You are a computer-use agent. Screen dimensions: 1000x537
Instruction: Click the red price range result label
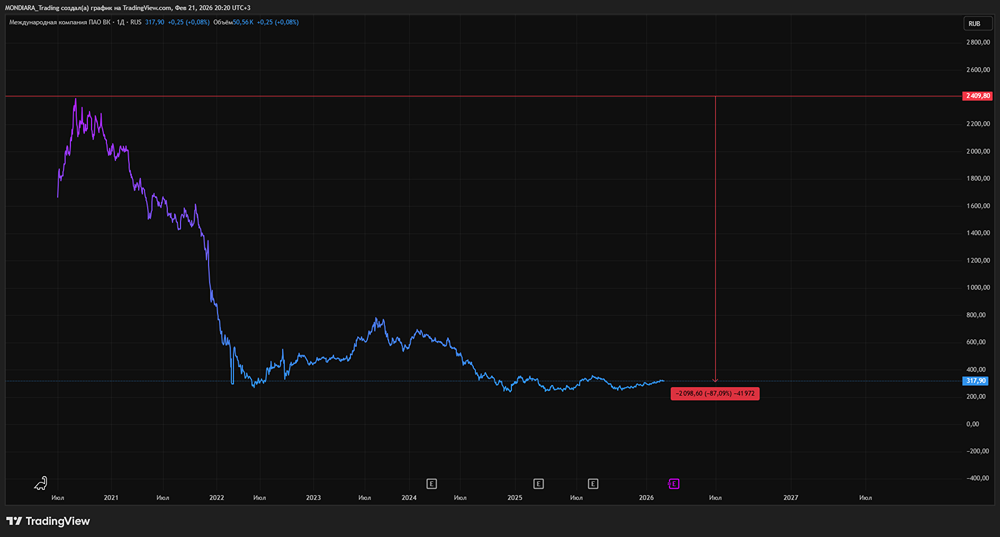point(715,394)
